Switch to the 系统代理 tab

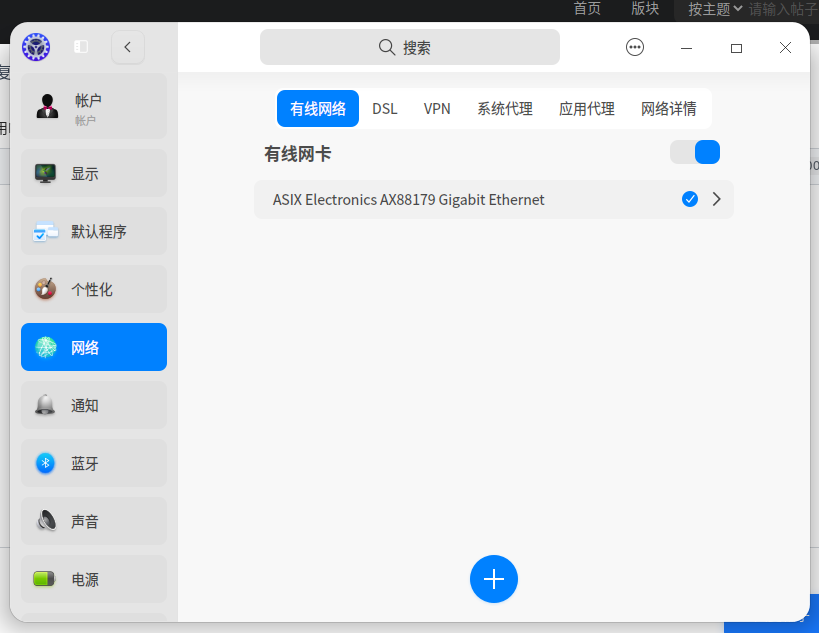click(505, 109)
